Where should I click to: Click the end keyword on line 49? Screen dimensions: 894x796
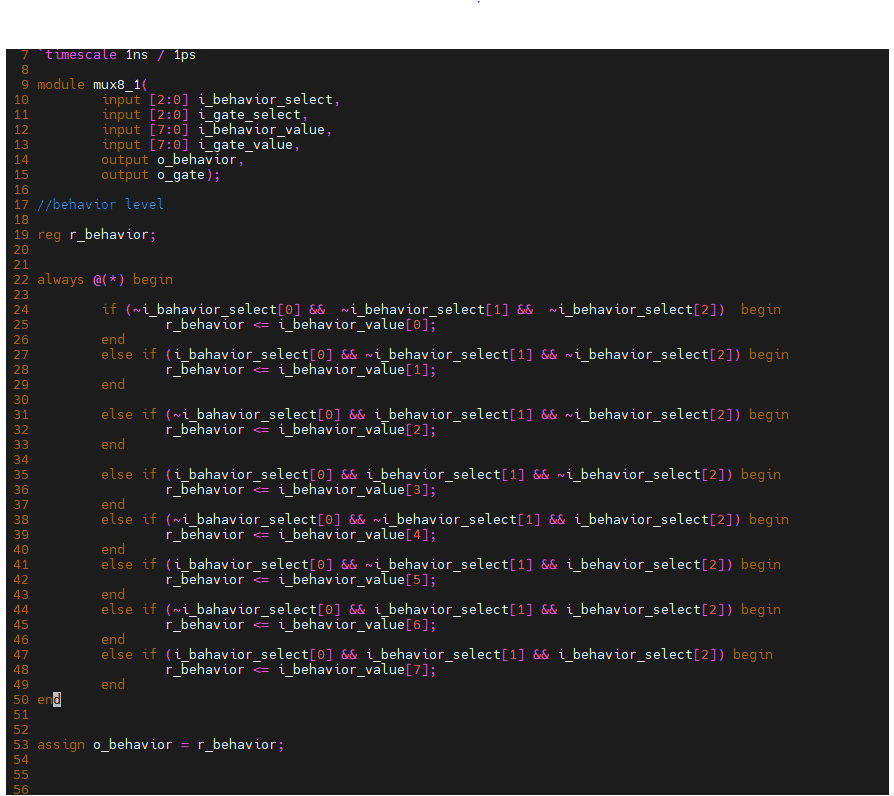click(113, 684)
